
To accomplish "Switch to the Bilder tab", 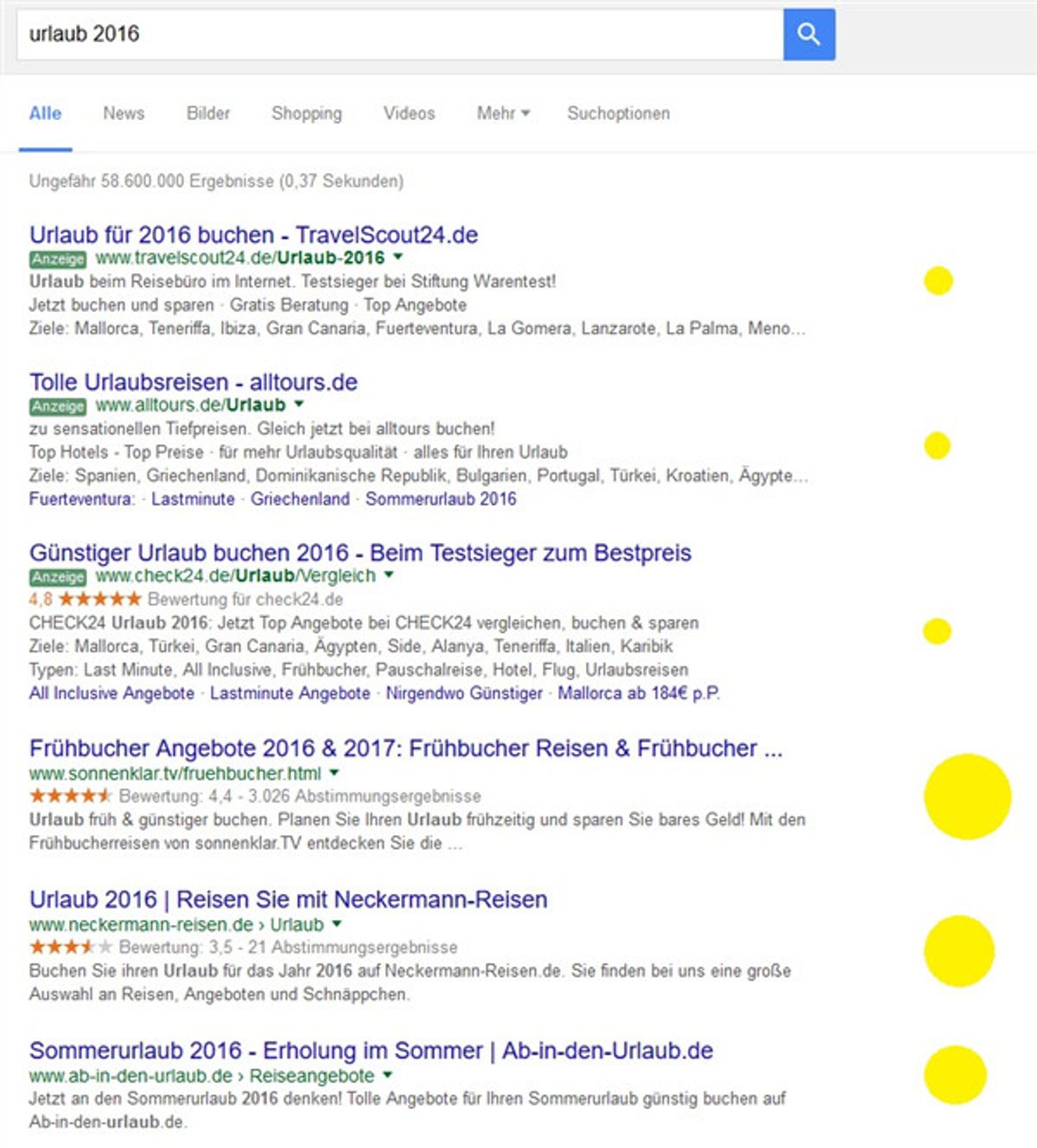I will click(208, 113).
